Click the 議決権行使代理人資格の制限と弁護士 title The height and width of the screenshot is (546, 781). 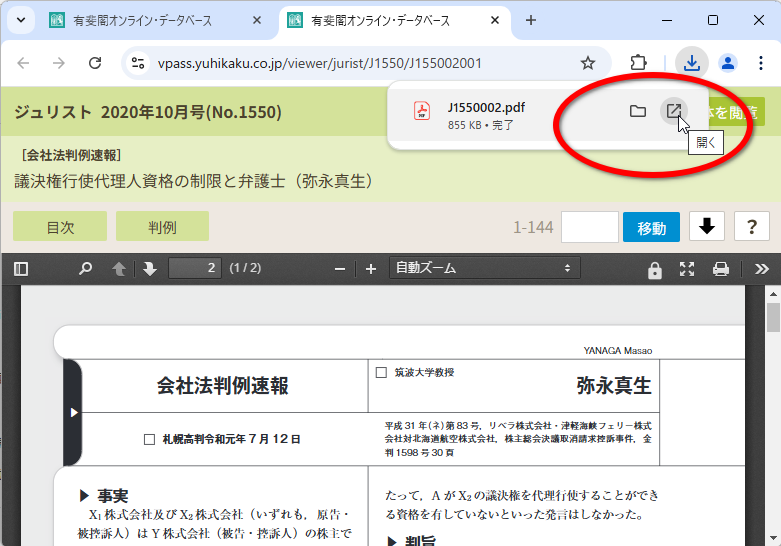click(x=194, y=181)
